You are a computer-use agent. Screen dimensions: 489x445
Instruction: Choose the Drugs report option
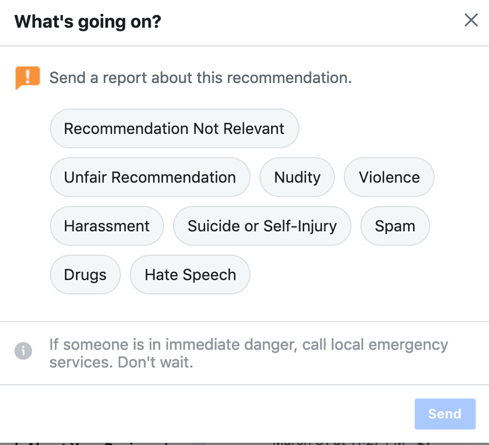[85, 275]
